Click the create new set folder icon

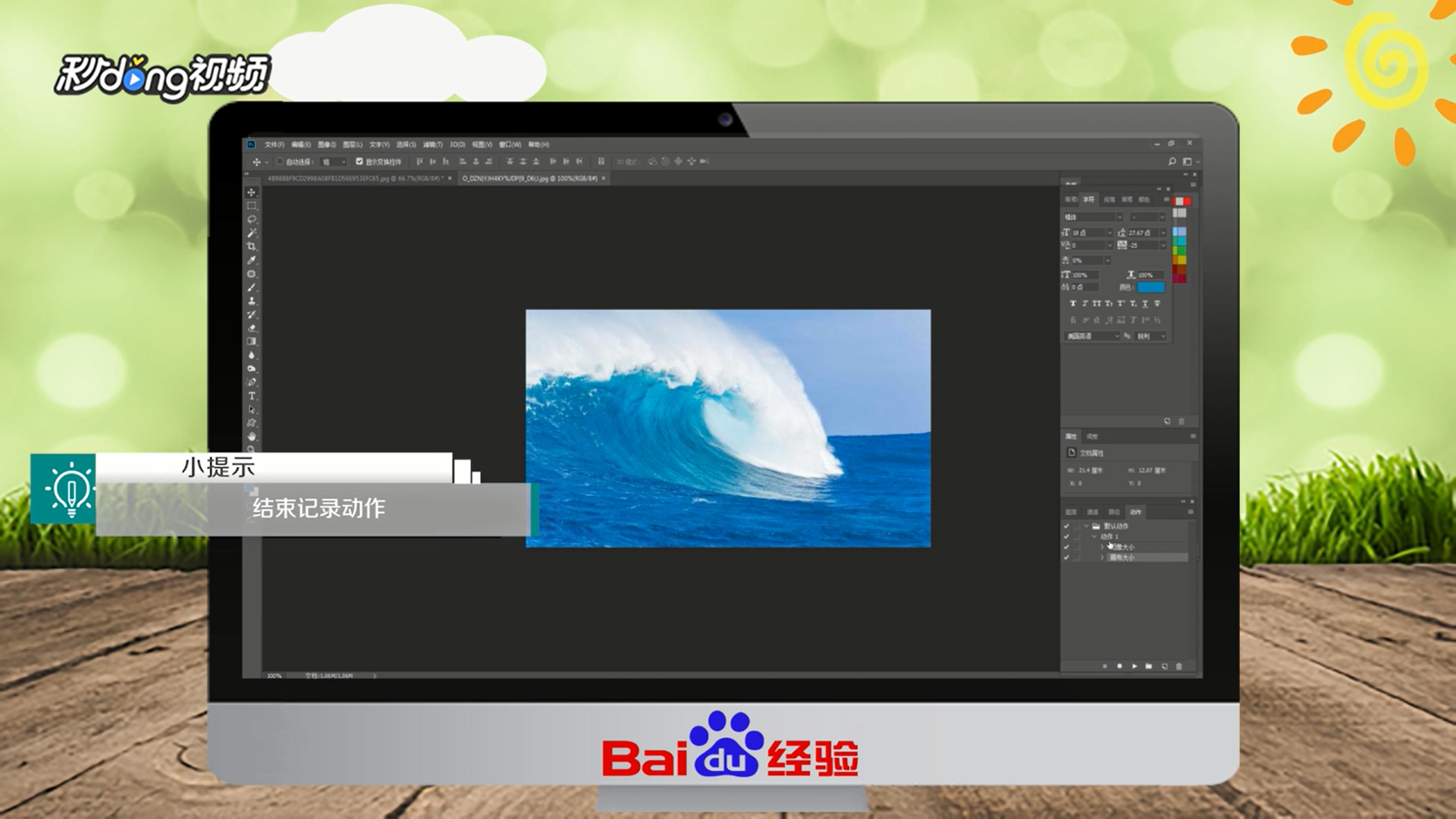(1149, 667)
